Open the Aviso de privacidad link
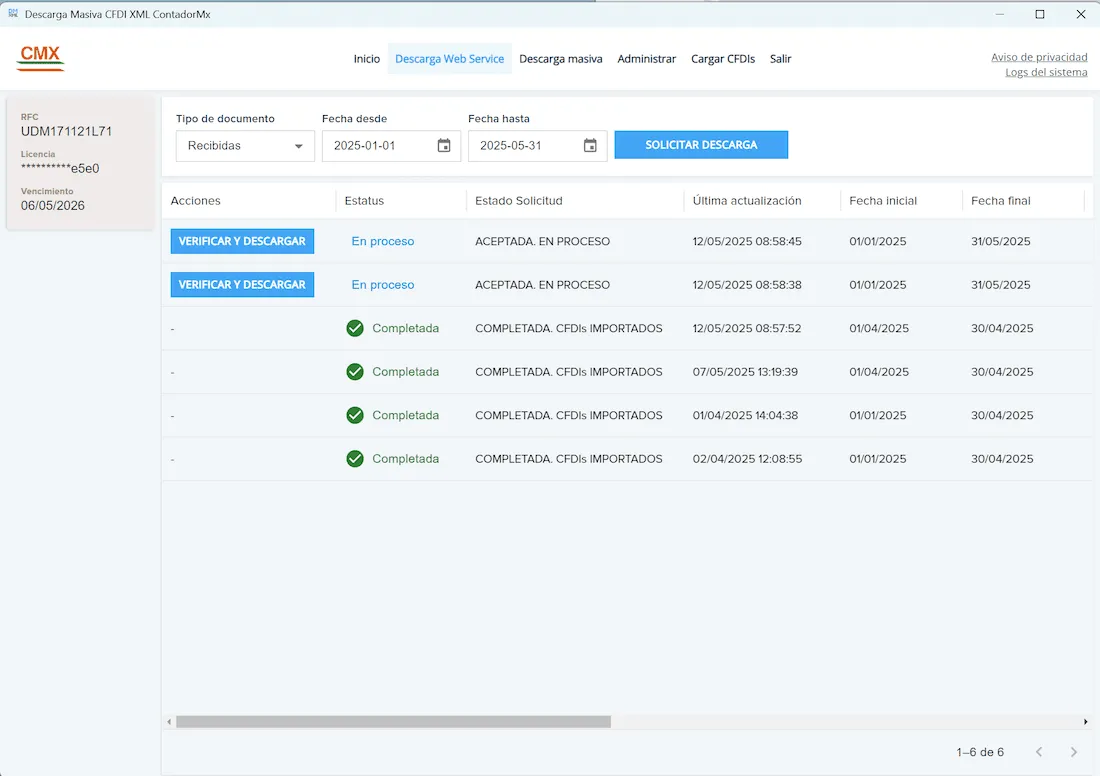Image resolution: width=1100 pixels, height=776 pixels. point(1039,57)
